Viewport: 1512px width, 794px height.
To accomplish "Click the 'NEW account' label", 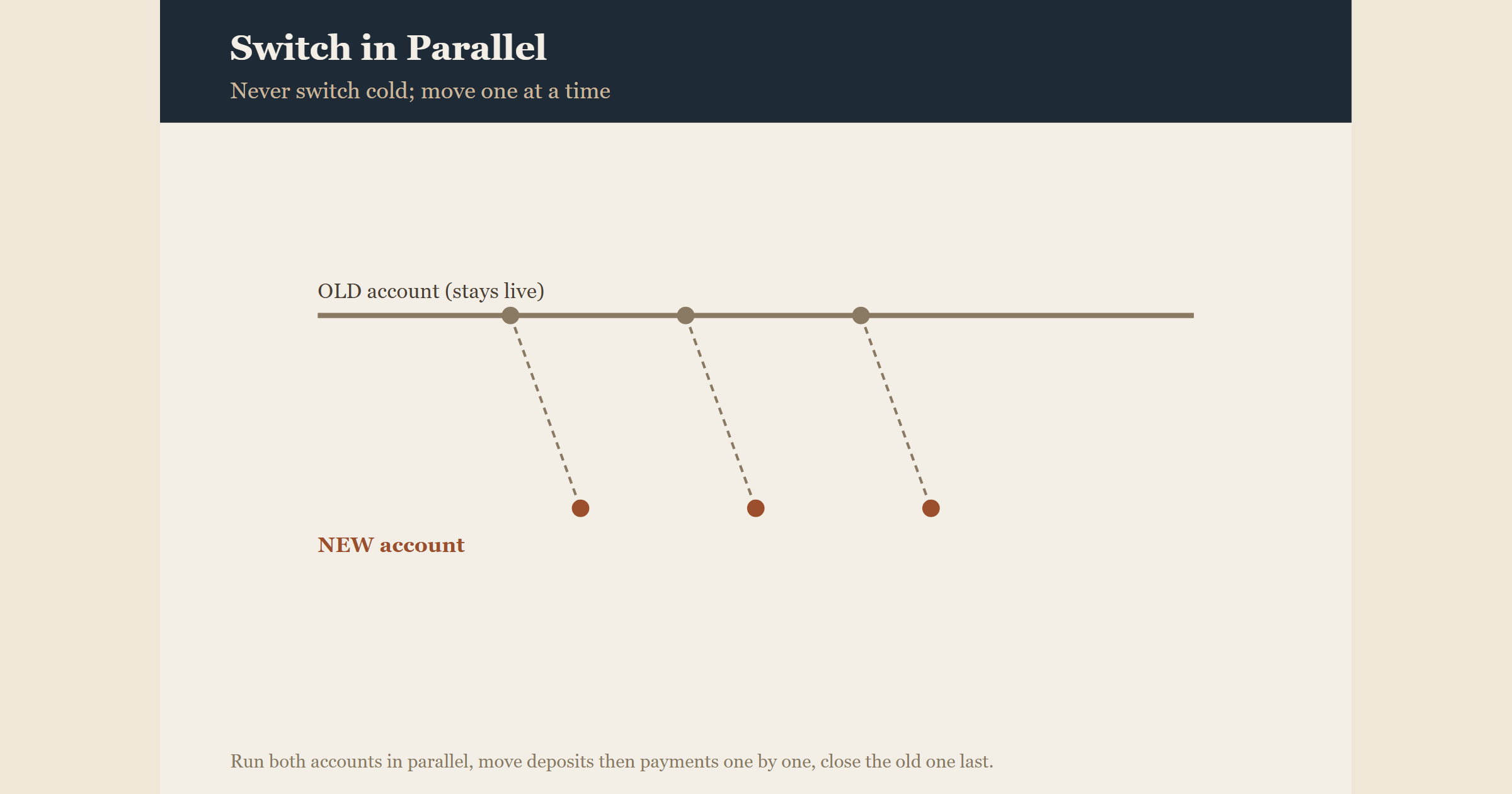I will coord(391,545).
